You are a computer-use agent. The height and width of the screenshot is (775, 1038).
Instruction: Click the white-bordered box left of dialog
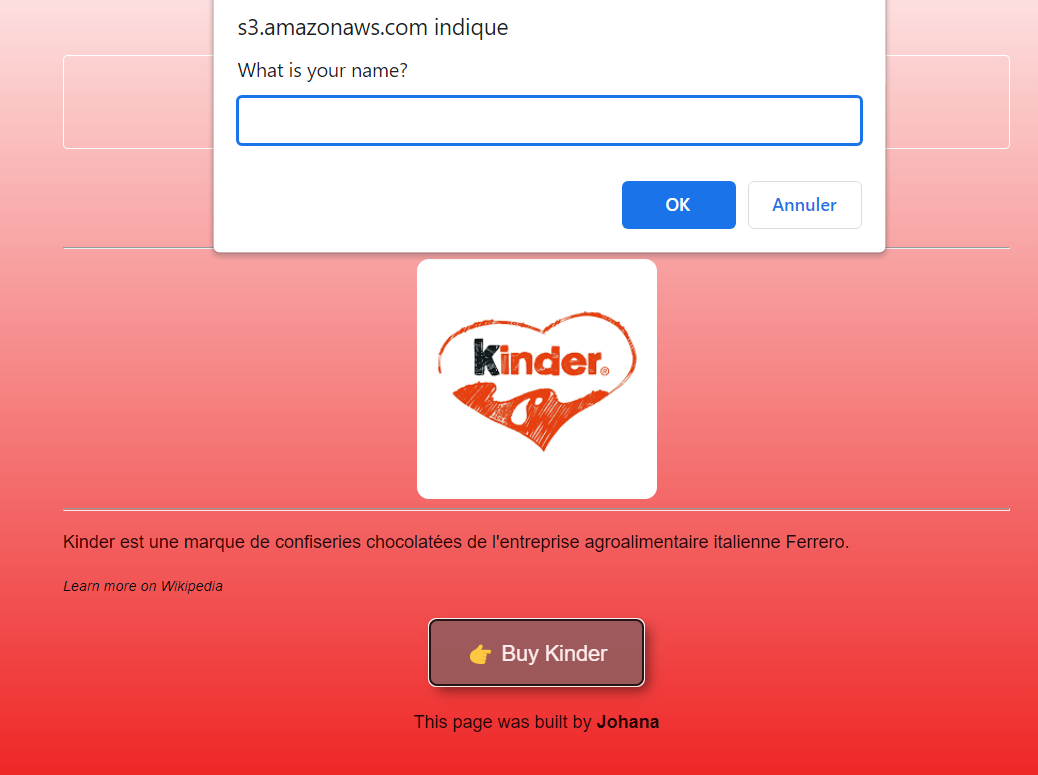click(x=138, y=102)
